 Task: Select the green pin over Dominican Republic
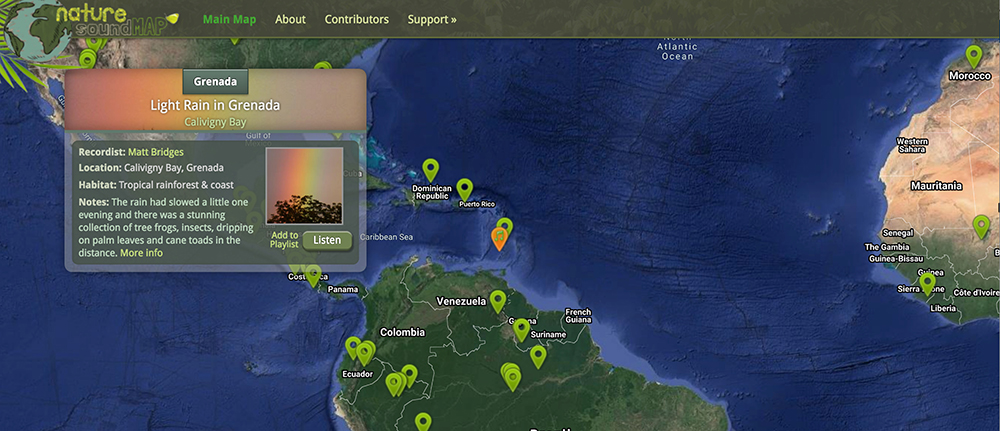pyautogui.click(x=430, y=169)
